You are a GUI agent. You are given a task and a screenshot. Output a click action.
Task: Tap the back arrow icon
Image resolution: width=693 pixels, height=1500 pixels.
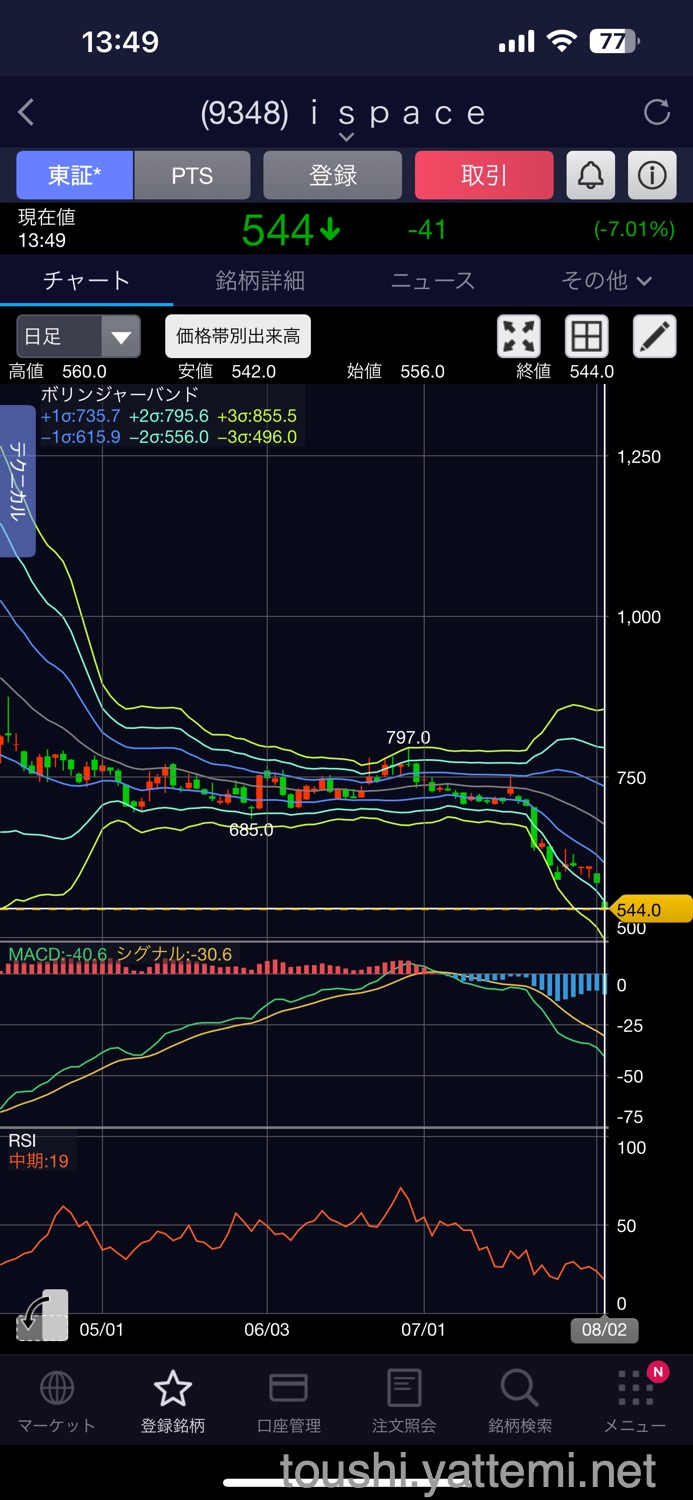pos(27,113)
